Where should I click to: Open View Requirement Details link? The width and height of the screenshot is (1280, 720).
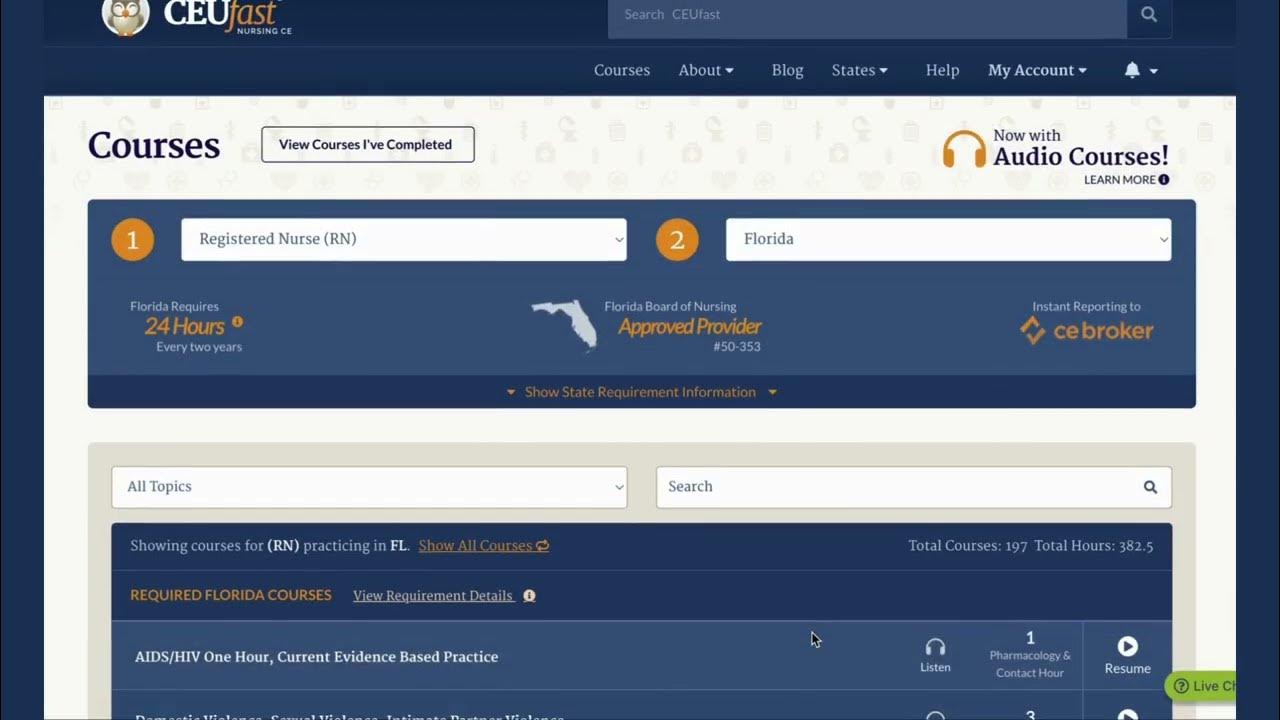point(433,596)
